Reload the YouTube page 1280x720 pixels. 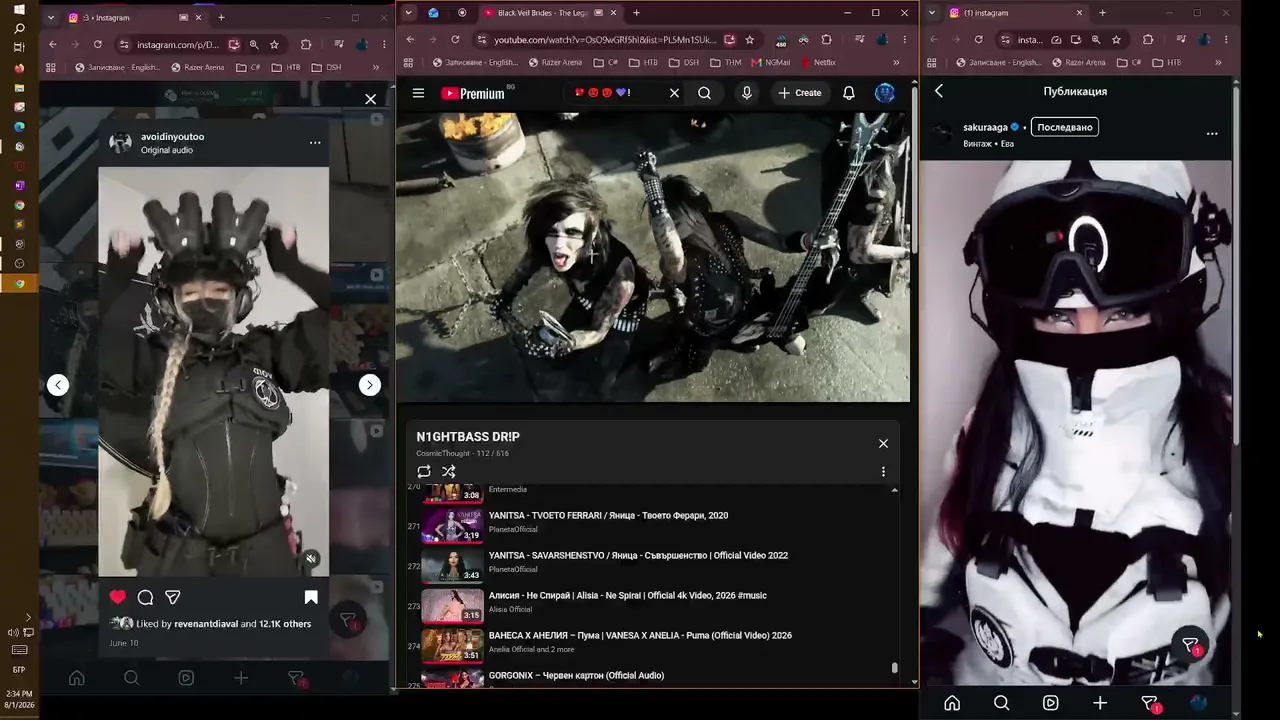[455, 39]
